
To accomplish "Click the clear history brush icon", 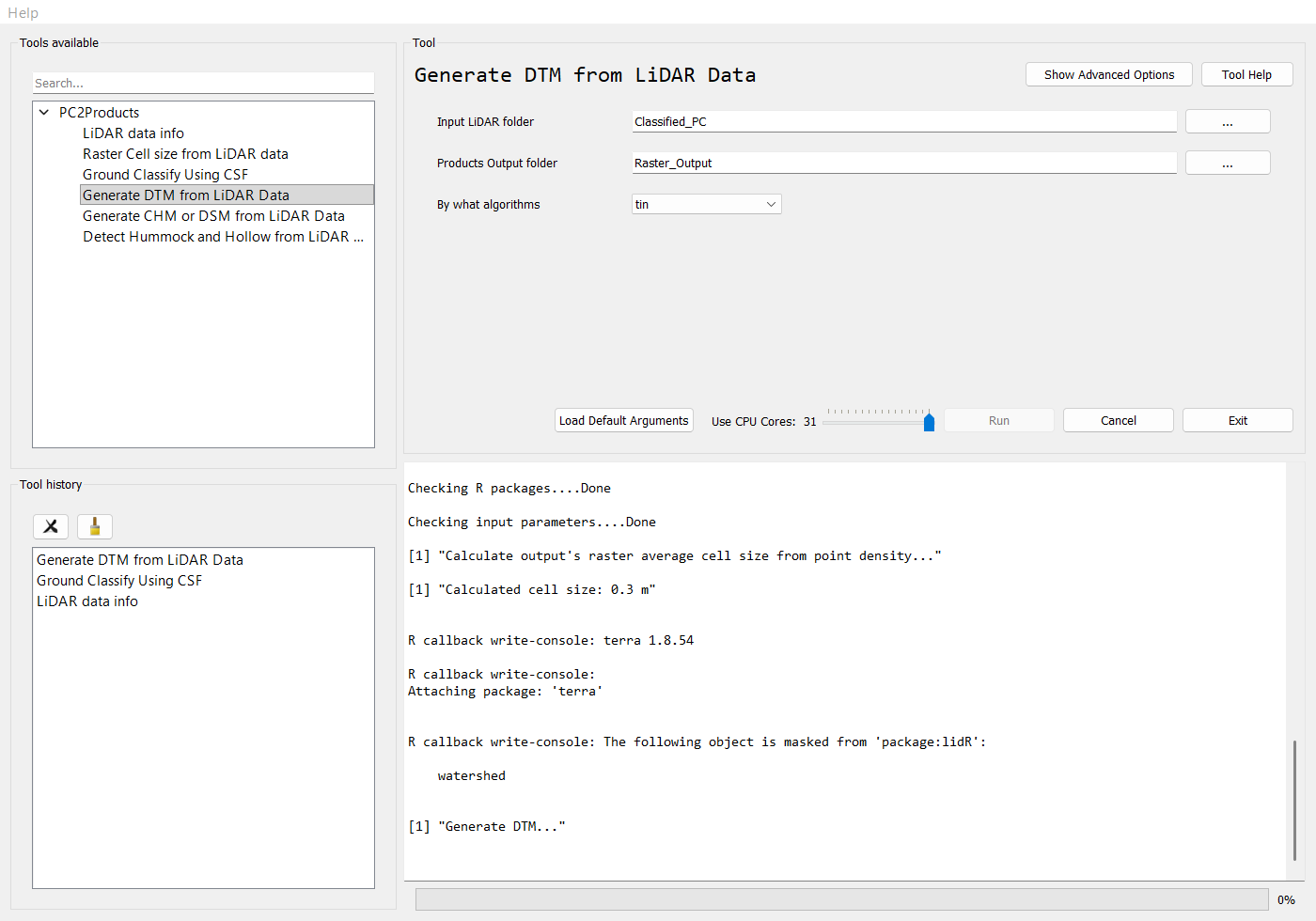I will pos(95,526).
